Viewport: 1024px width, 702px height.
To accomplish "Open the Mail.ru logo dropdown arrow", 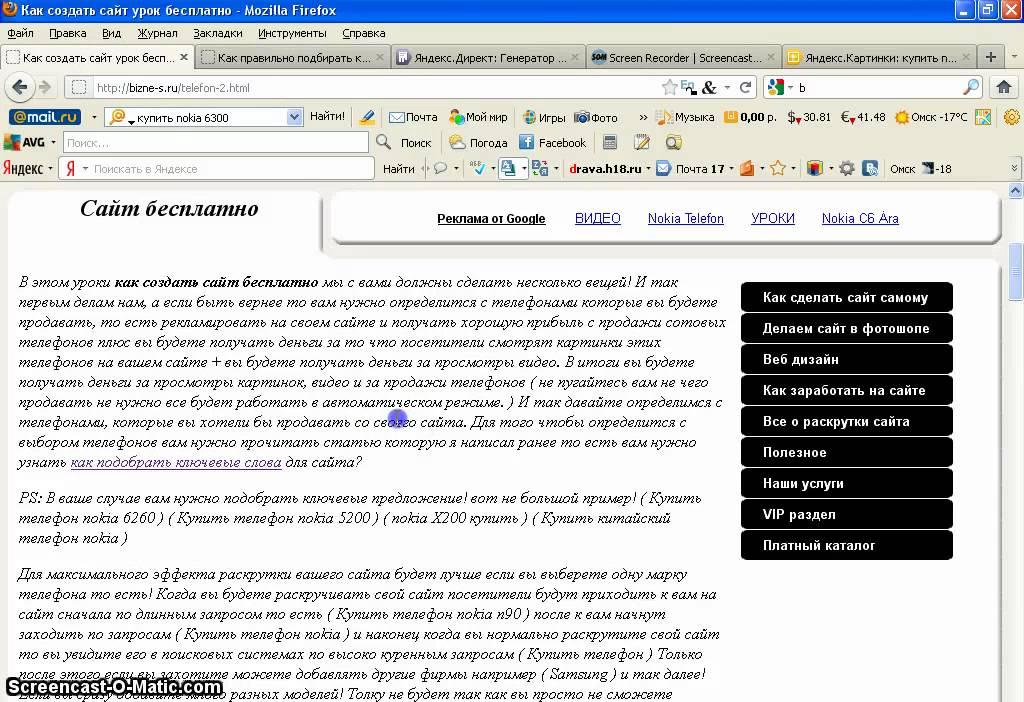I will [x=93, y=118].
